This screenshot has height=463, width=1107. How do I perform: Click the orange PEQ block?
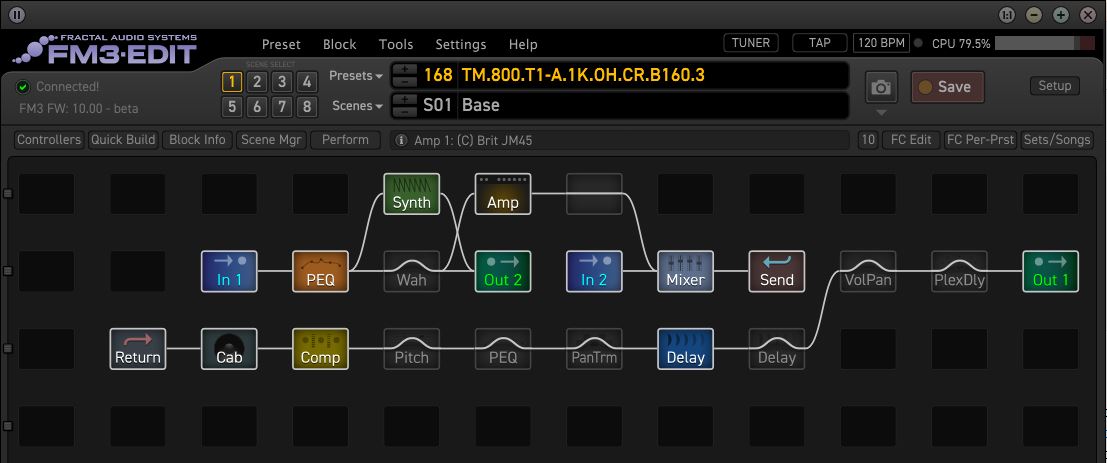click(x=320, y=271)
